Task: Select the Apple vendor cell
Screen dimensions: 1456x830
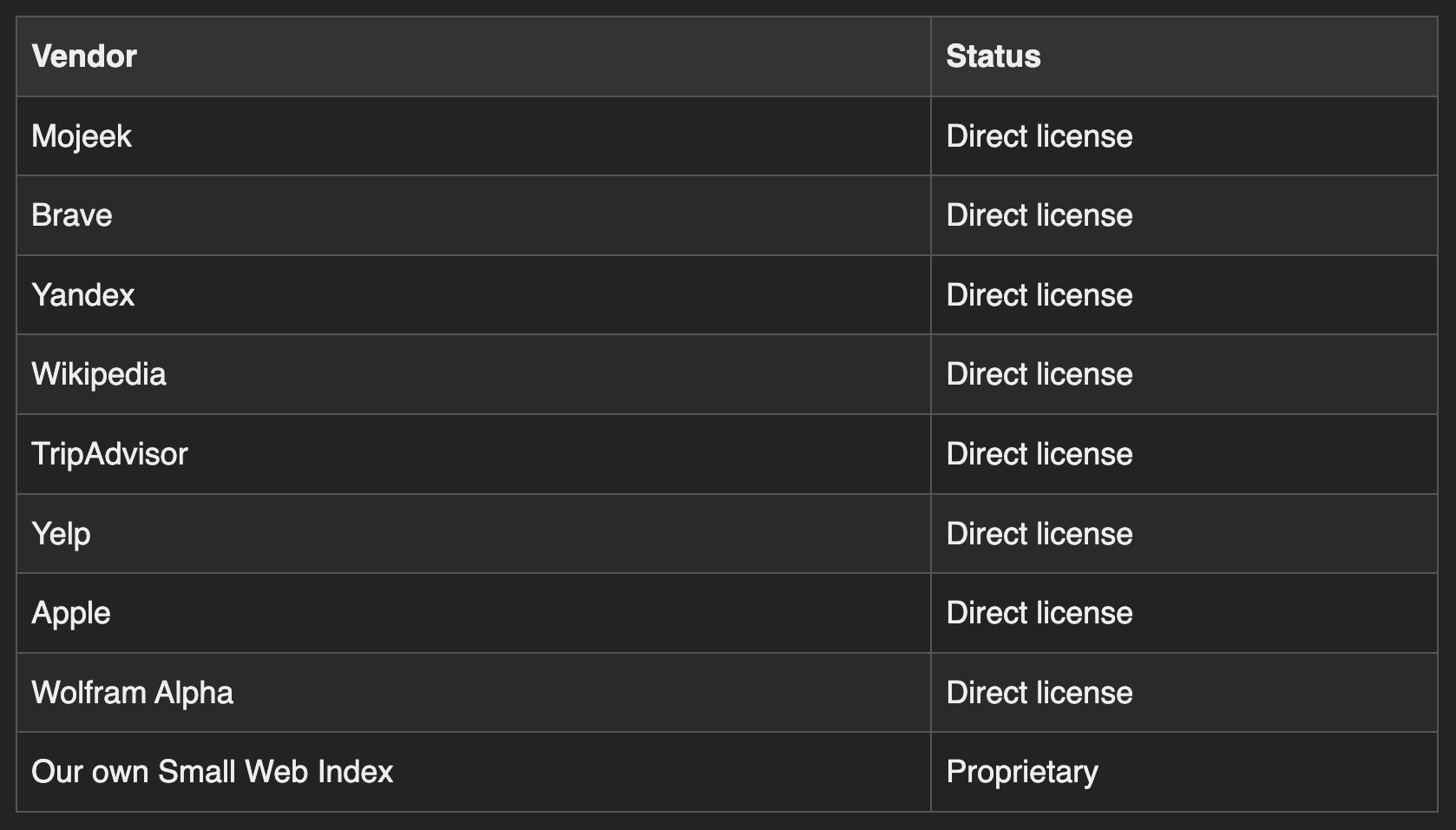Action: tap(474, 613)
